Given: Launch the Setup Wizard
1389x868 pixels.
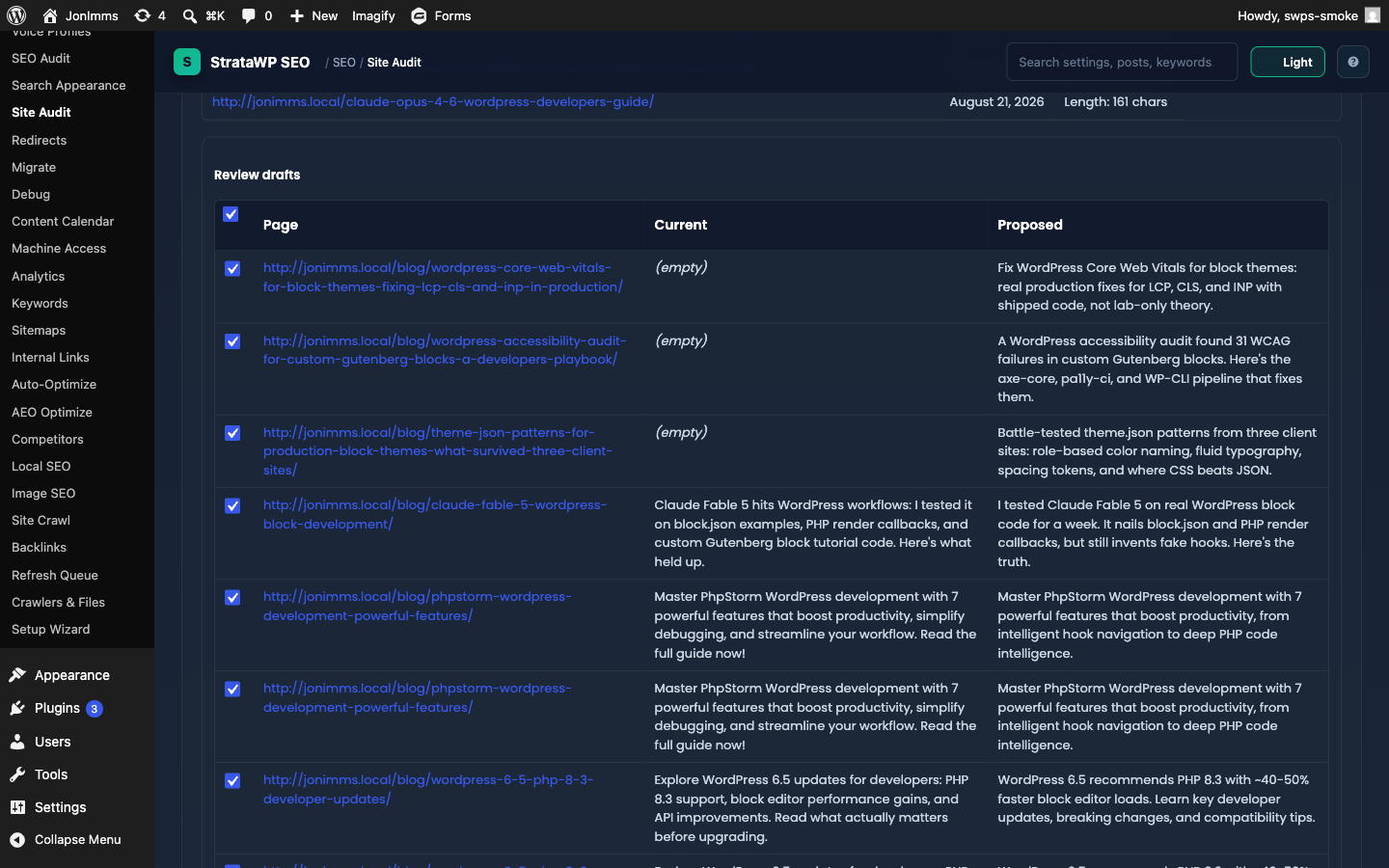Looking at the screenshot, I should [x=51, y=629].
